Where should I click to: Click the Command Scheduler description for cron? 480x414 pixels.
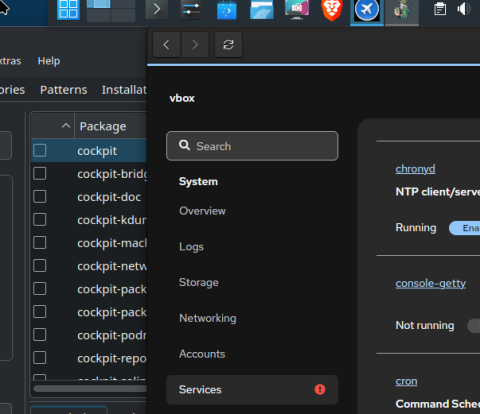click(438, 404)
